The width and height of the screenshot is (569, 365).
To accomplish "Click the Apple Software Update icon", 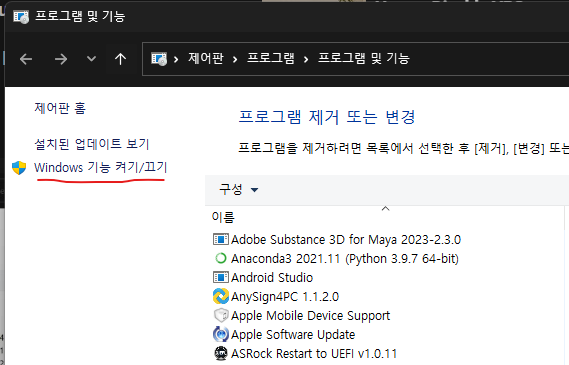I will click(221, 334).
